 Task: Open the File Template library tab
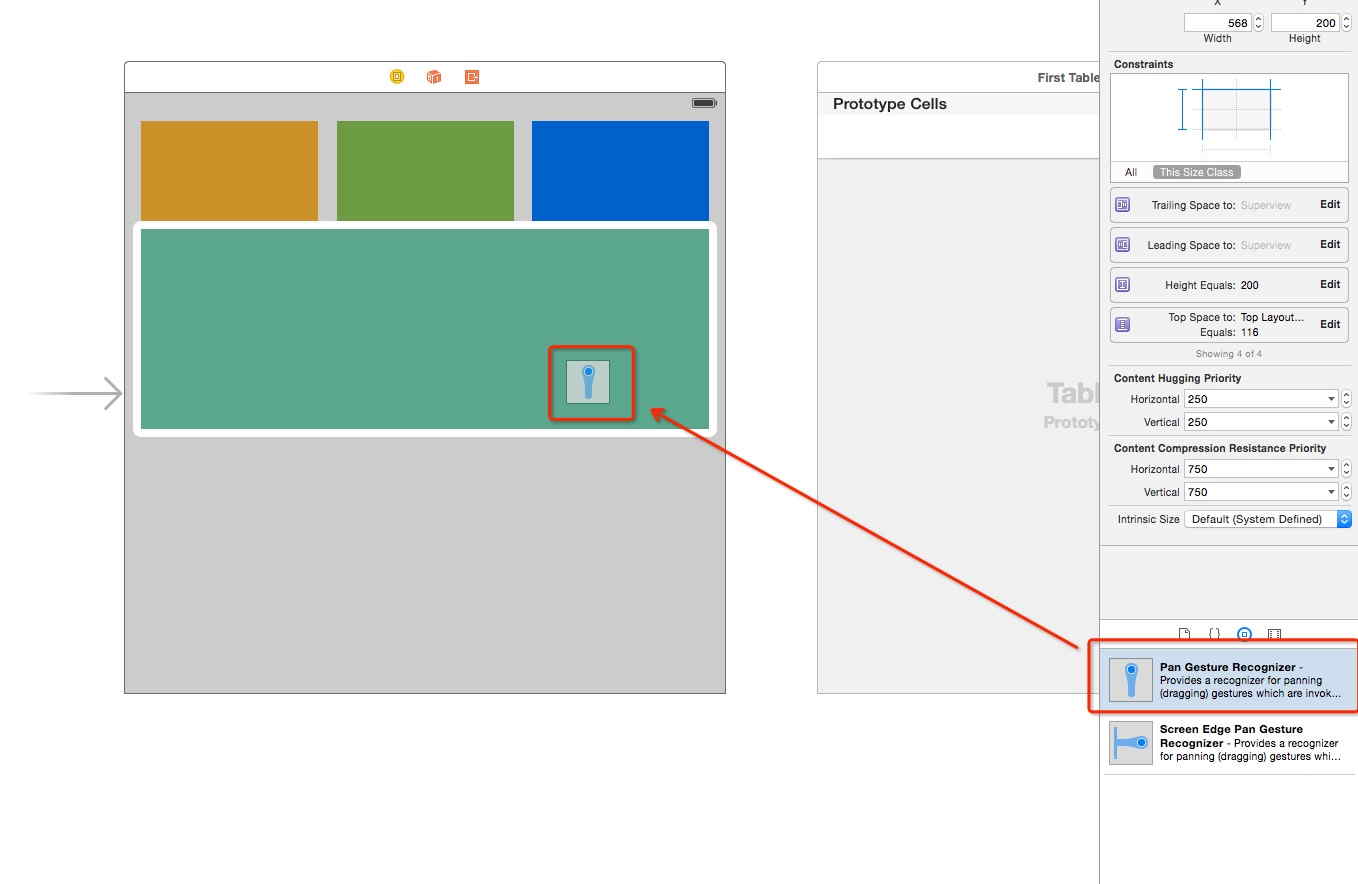tap(1185, 634)
